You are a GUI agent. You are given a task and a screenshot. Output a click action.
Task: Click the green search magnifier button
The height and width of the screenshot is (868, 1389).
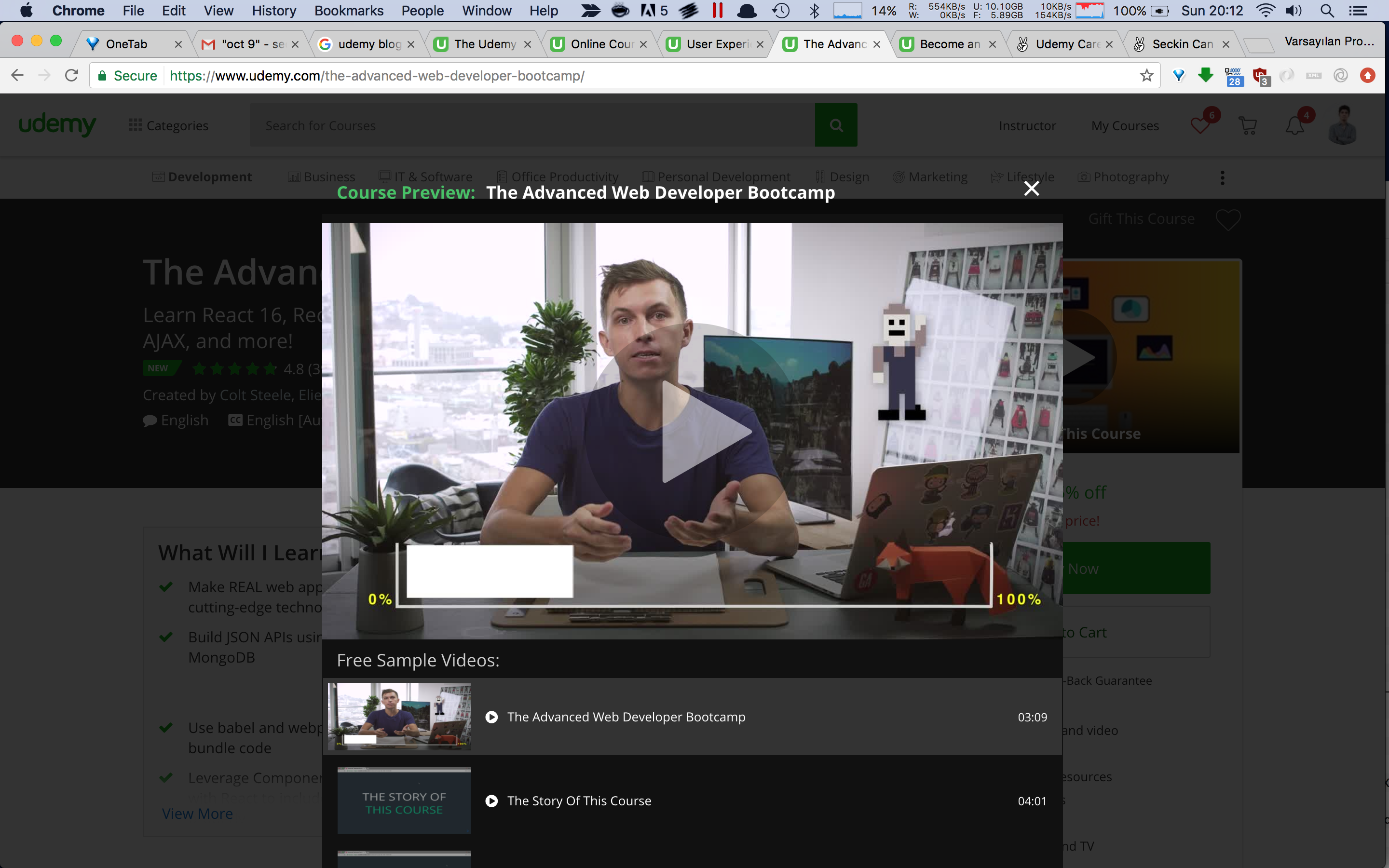point(836,125)
